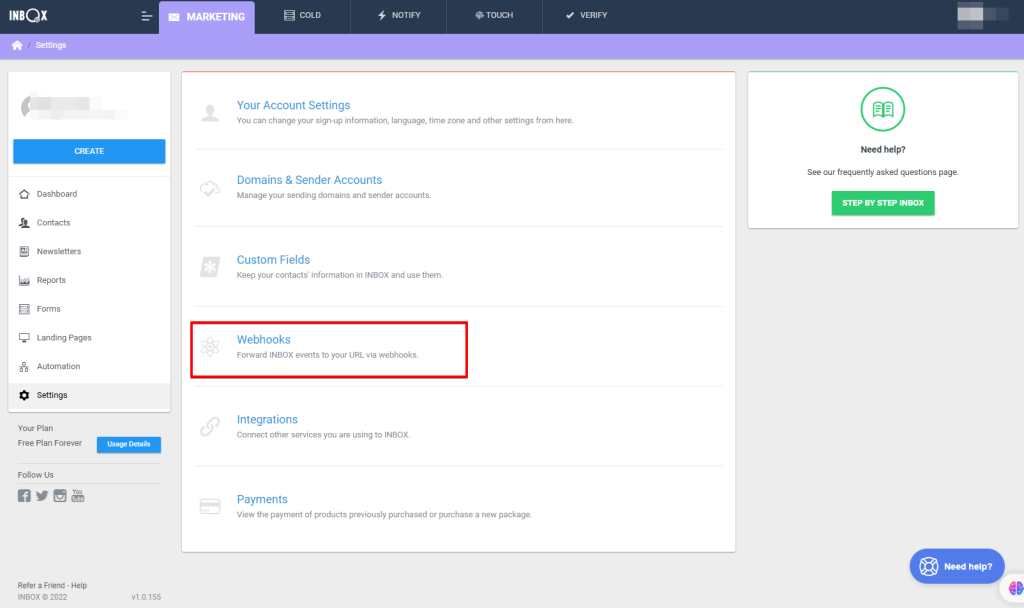Open Domains & Sender Accounts settings
The image size is (1024, 608).
[x=309, y=180]
